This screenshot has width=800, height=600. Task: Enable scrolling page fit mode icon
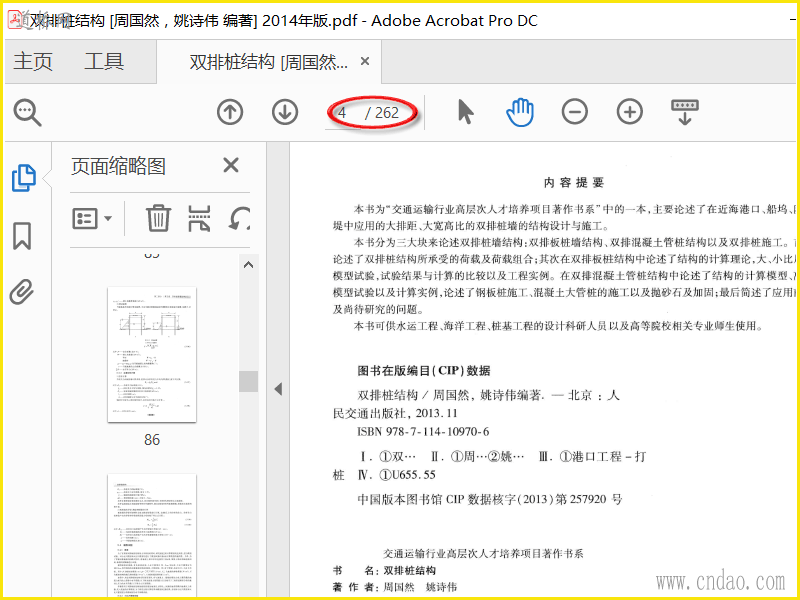point(685,112)
